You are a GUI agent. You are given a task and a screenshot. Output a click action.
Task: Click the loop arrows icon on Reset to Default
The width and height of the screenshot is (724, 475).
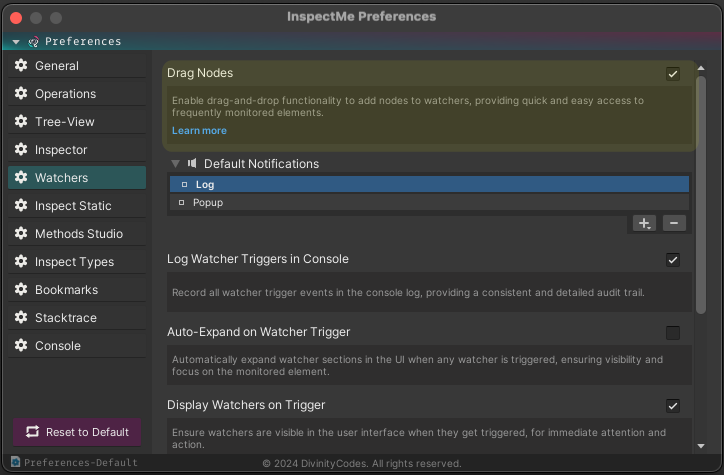32,432
